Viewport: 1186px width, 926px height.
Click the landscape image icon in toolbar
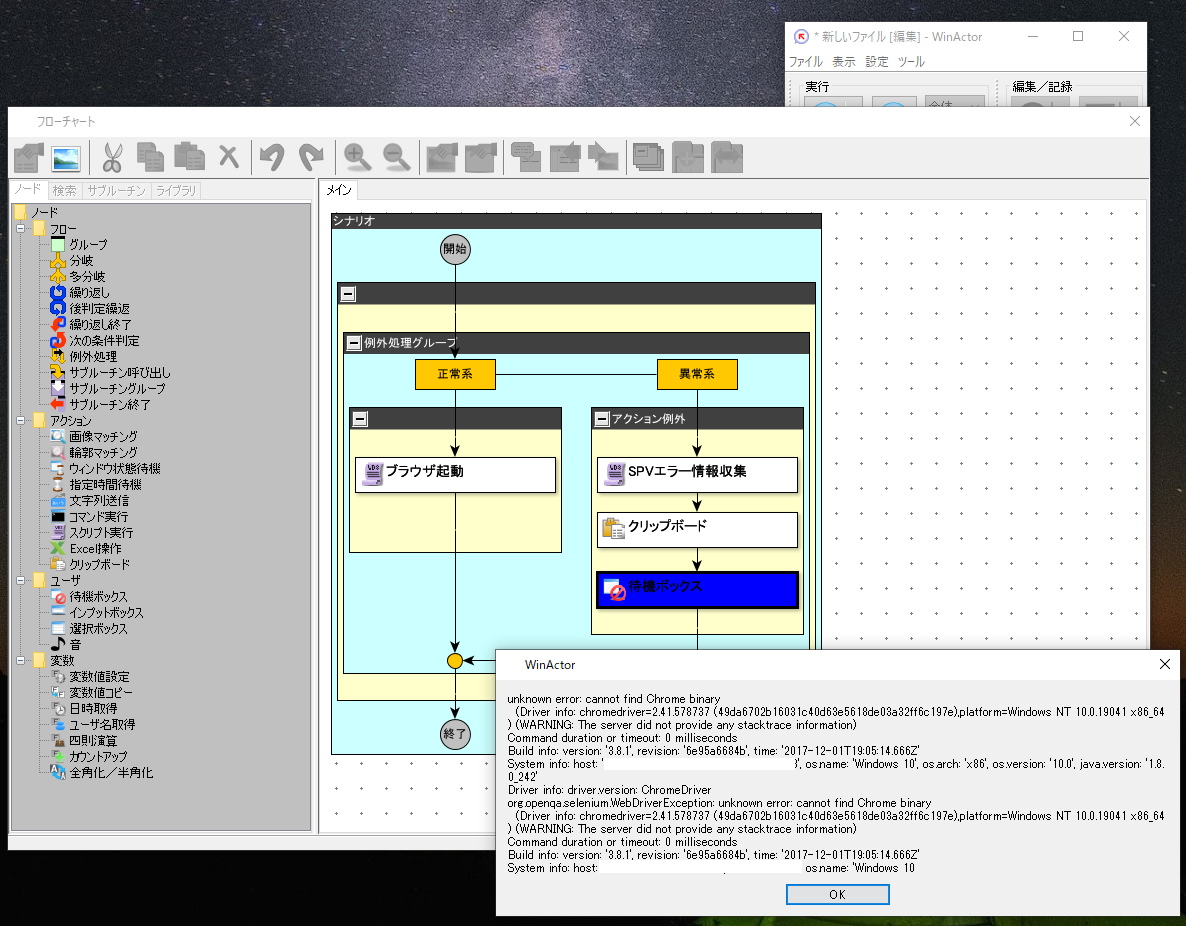pyautogui.click(x=67, y=158)
